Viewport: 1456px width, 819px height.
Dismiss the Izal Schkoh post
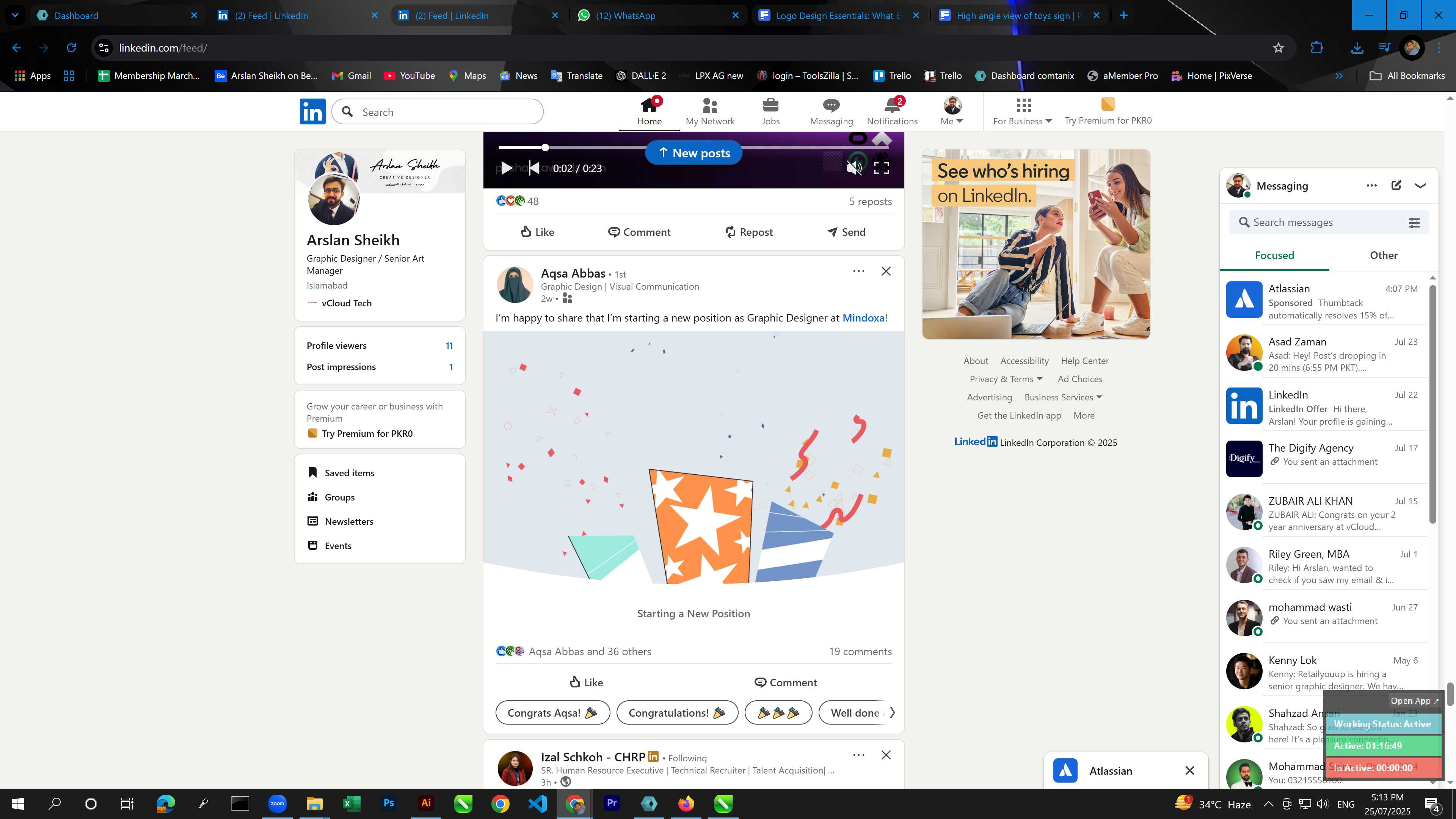click(x=886, y=755)
